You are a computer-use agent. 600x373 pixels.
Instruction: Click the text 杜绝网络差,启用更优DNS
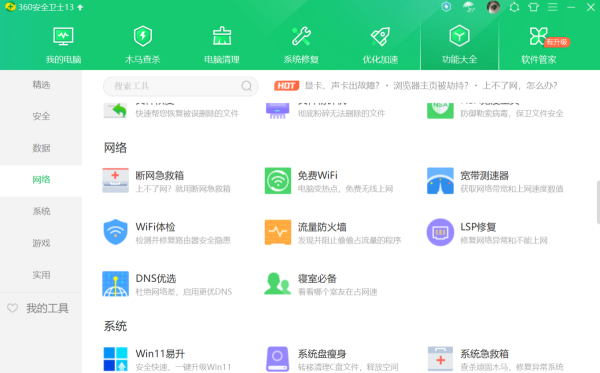click(x=184, y=292)
